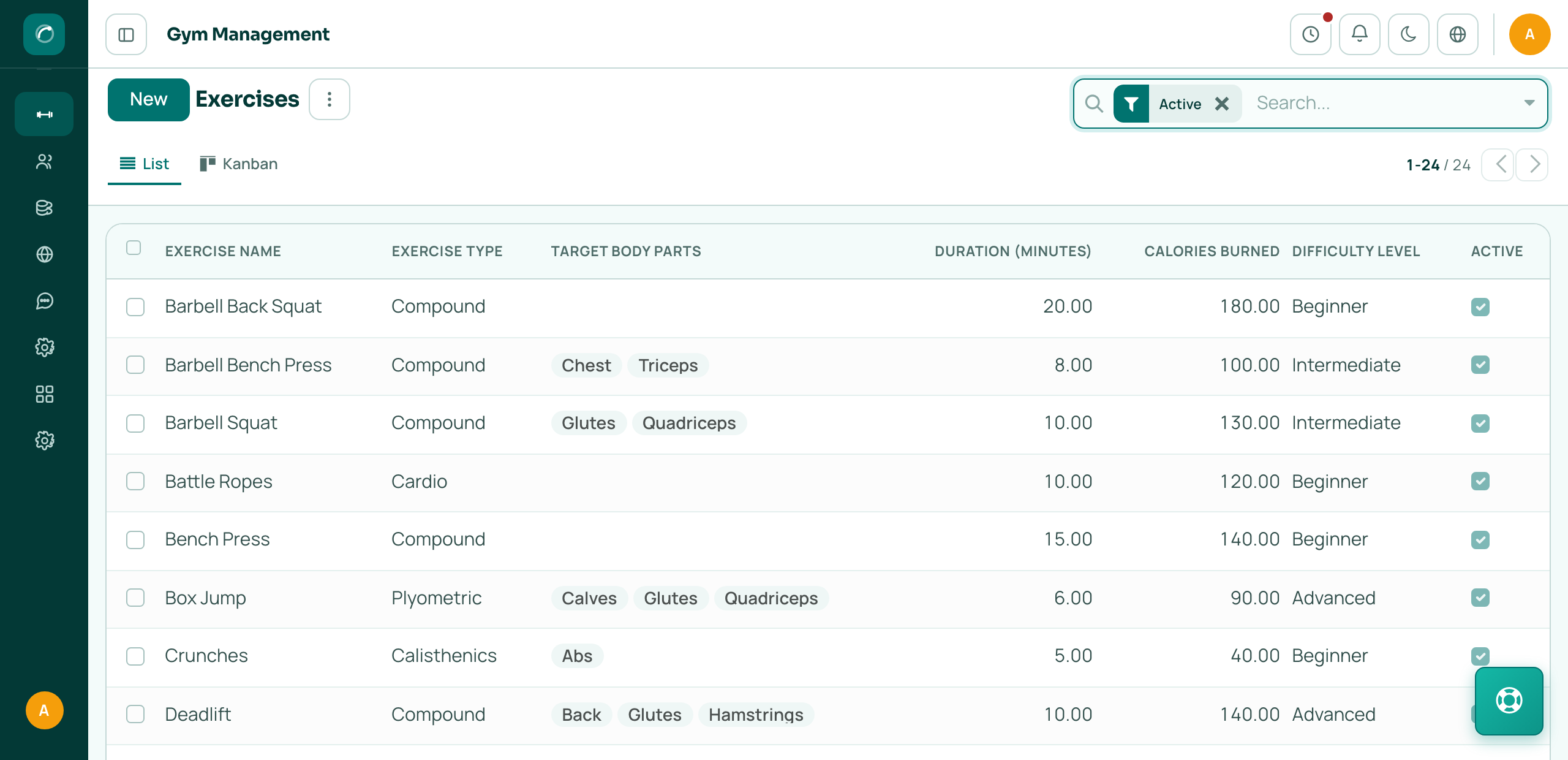Image resolution: width=1568 pixels, height=760 pixels.
Task: Sort by Exercise Name column header
Action: (x=223, y=251)
